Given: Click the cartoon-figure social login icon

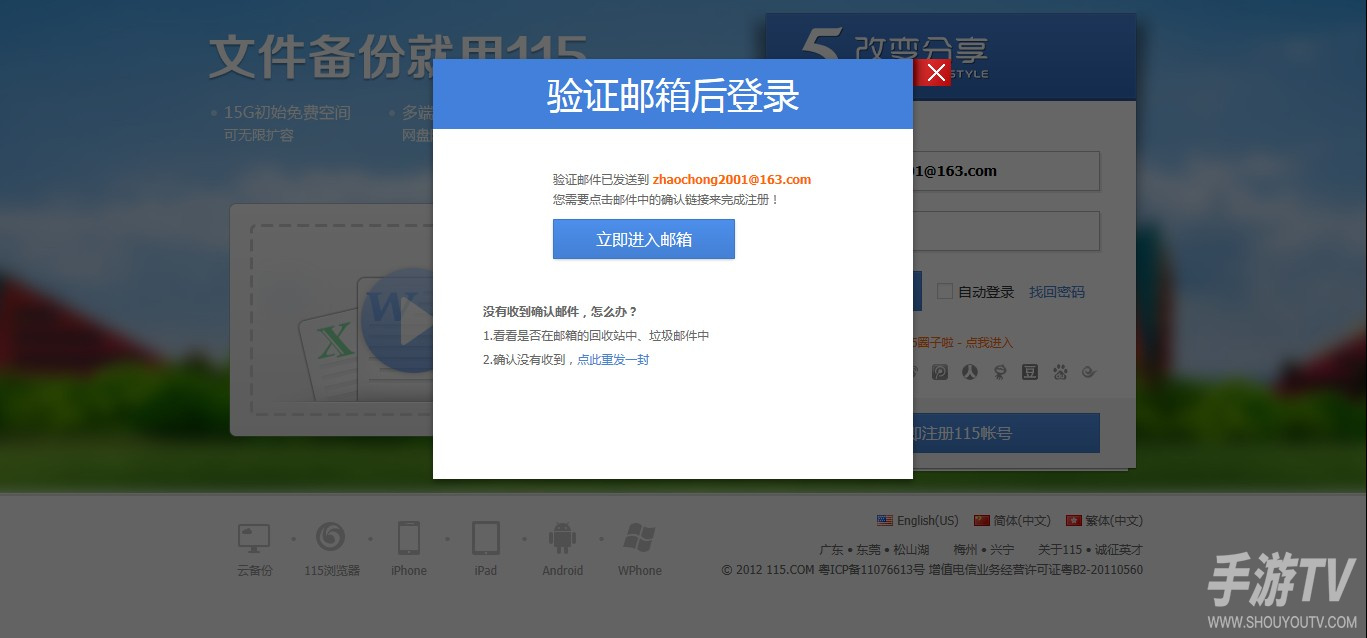Looking at the screenshot, I should click(1000, 372).
